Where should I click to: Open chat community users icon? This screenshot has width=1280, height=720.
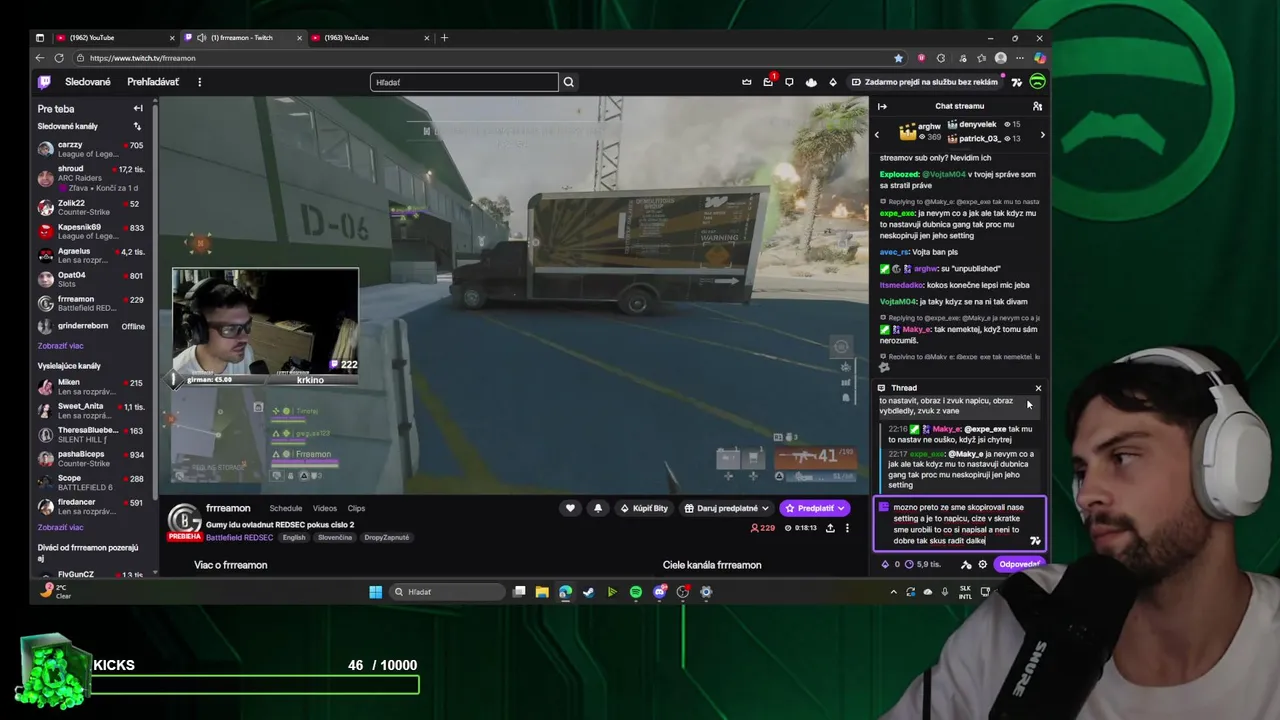click(1037, 106)
